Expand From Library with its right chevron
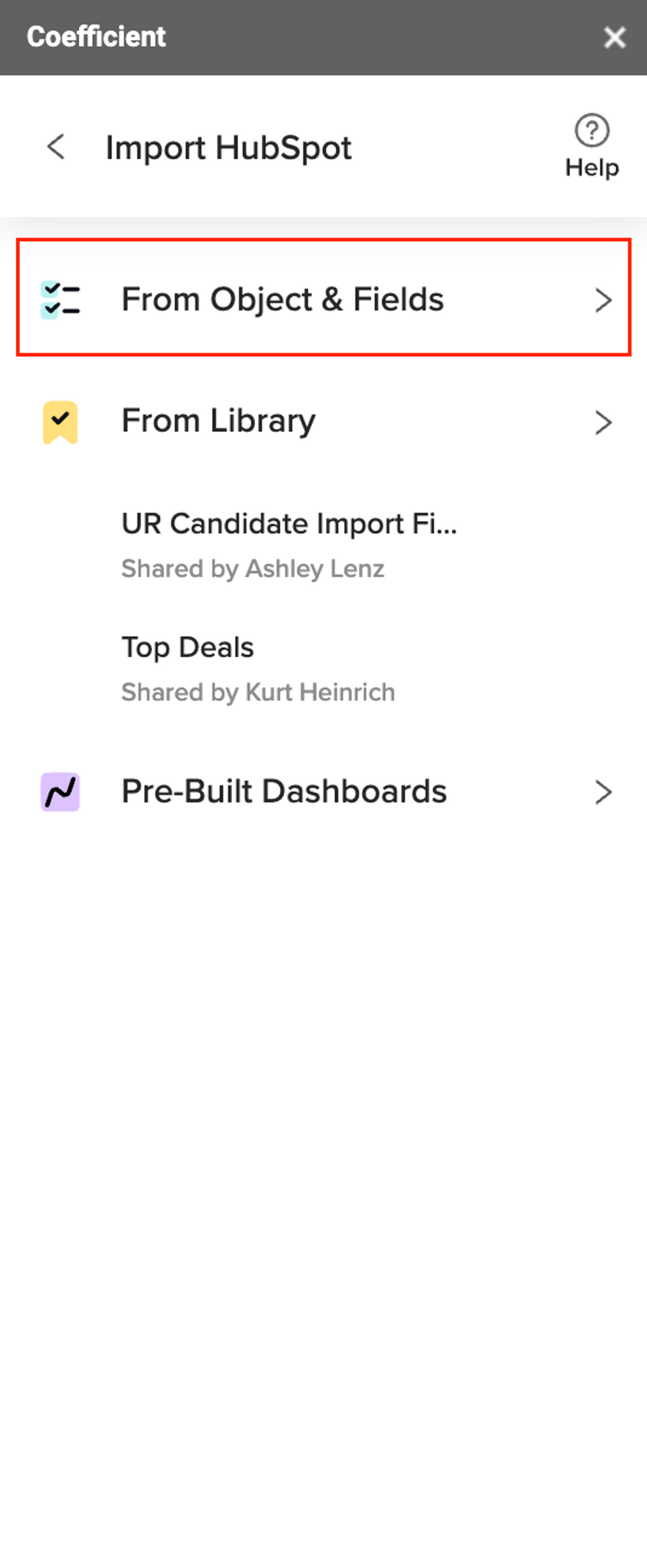Image resolution: width=647 pixels, height=1568 pixels. [x=603, y=422]
